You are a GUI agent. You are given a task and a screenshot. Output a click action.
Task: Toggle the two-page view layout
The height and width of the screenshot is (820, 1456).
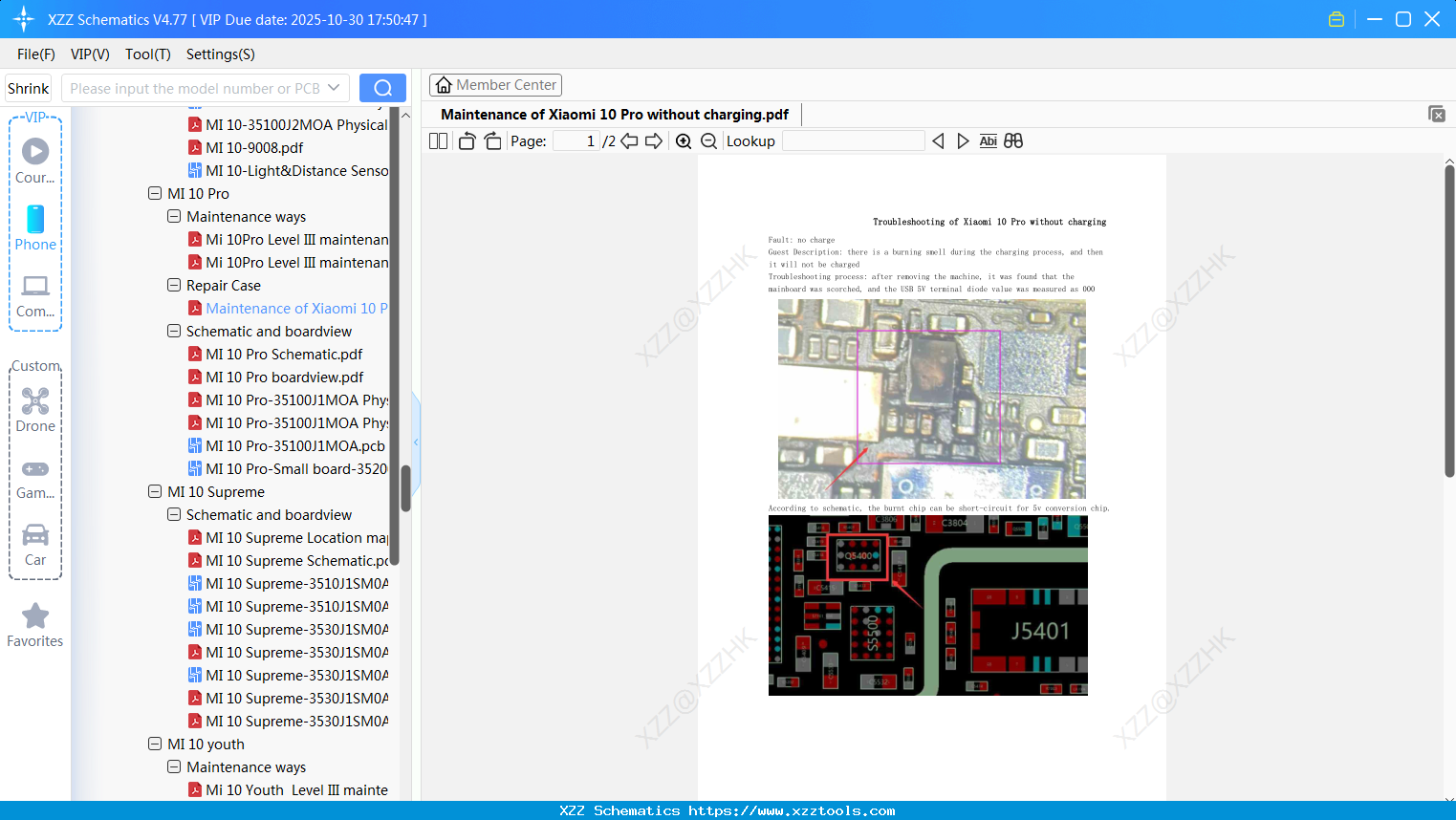pyautogui.click(x=439, y=141)
